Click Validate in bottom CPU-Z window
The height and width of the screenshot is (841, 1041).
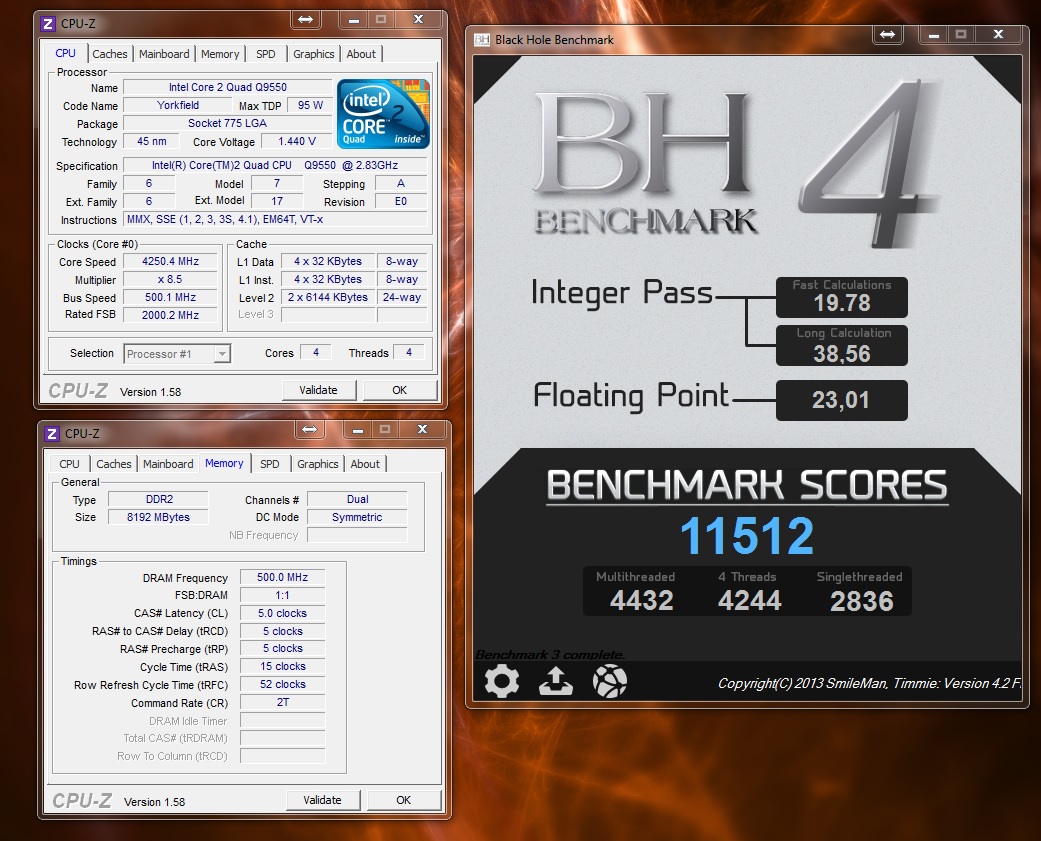(323, 801)
